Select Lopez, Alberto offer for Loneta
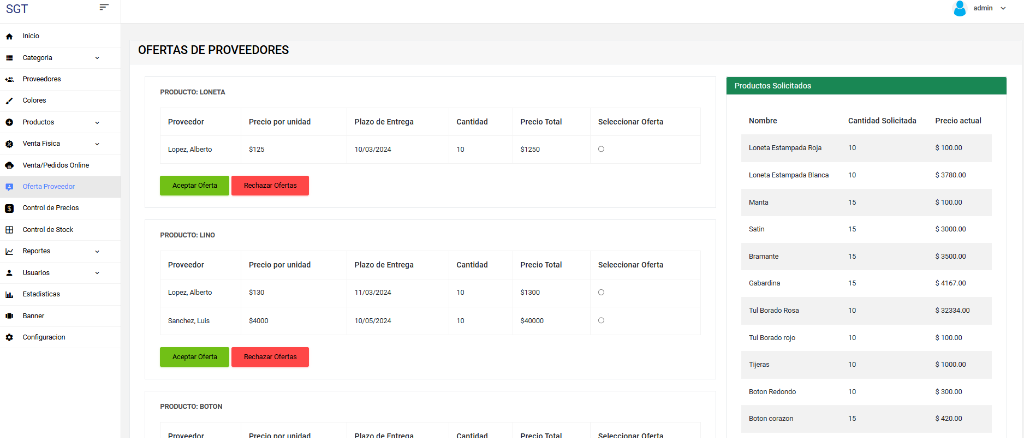 601,149
